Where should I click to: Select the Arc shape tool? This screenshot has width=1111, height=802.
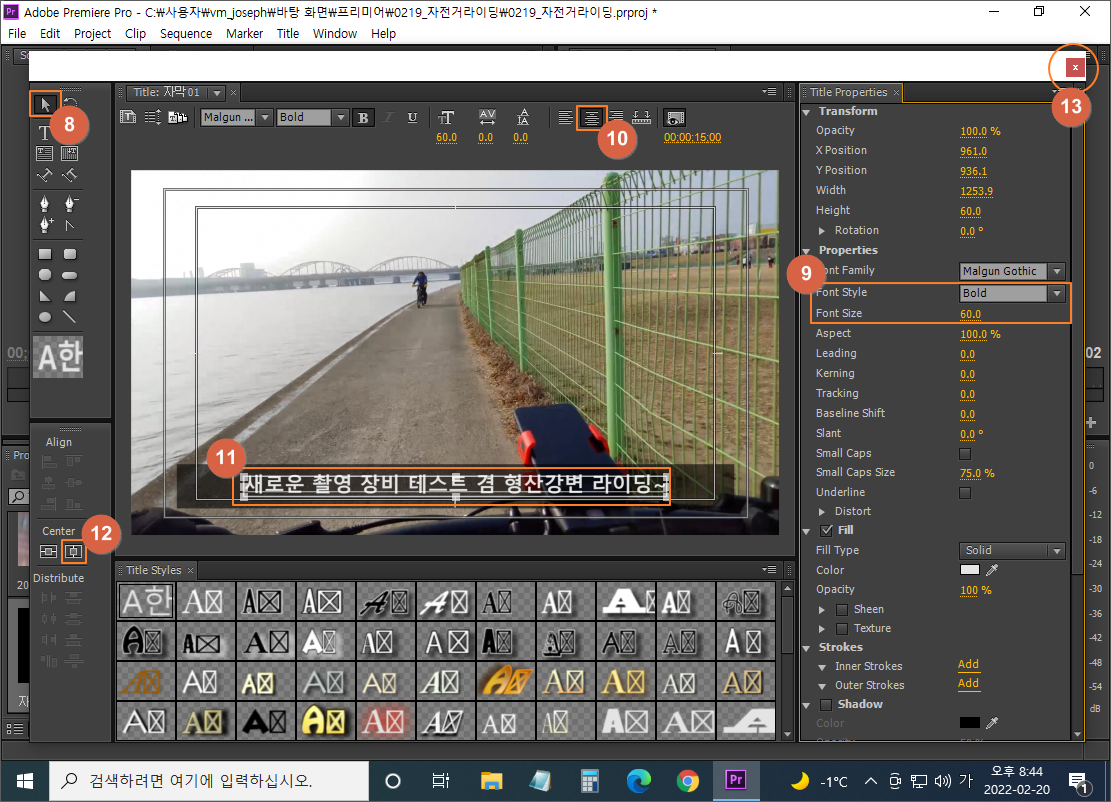pyautogui.click(x=69, y=296)
